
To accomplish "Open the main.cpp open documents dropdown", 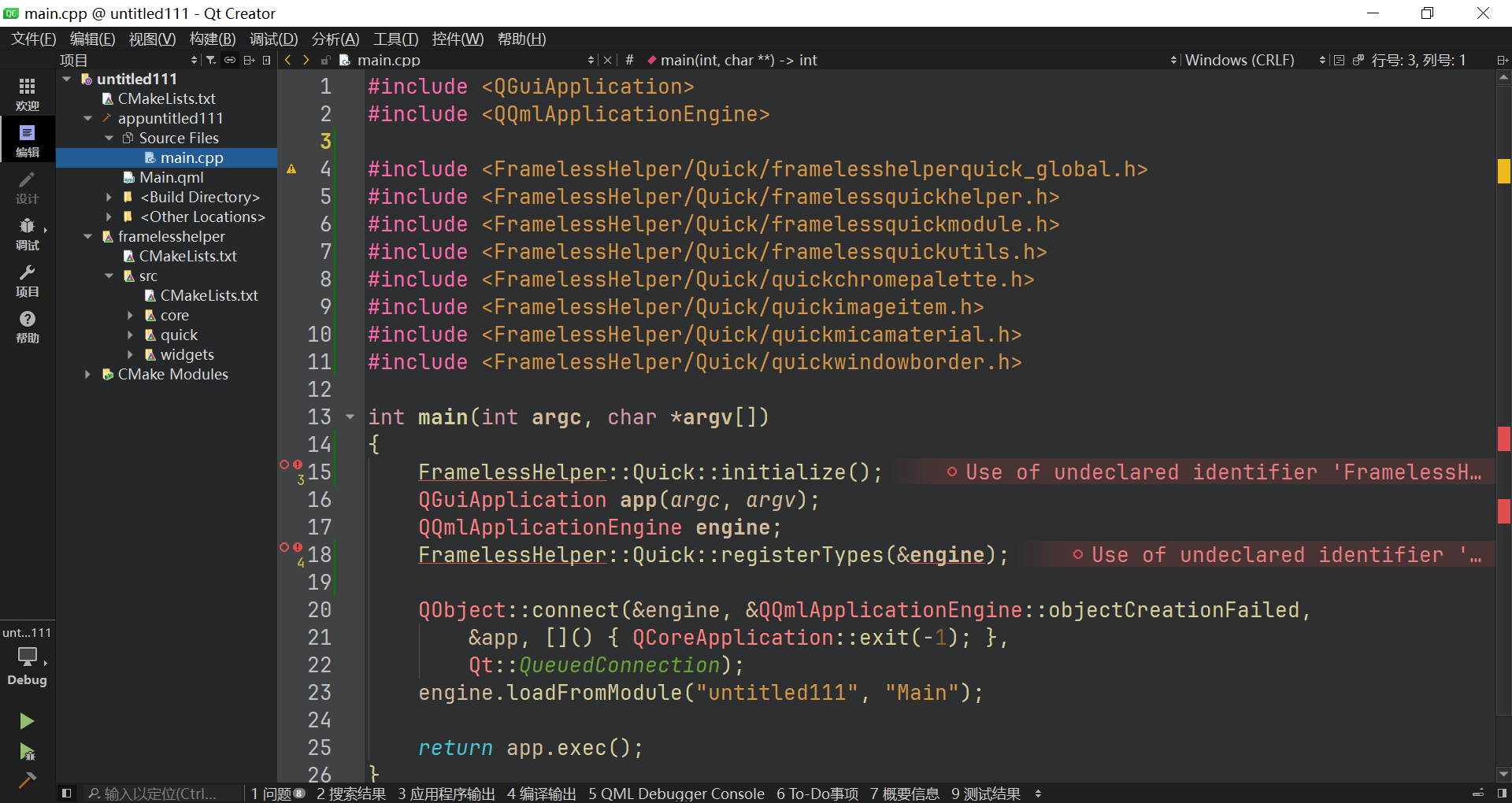I will point(467,60).
